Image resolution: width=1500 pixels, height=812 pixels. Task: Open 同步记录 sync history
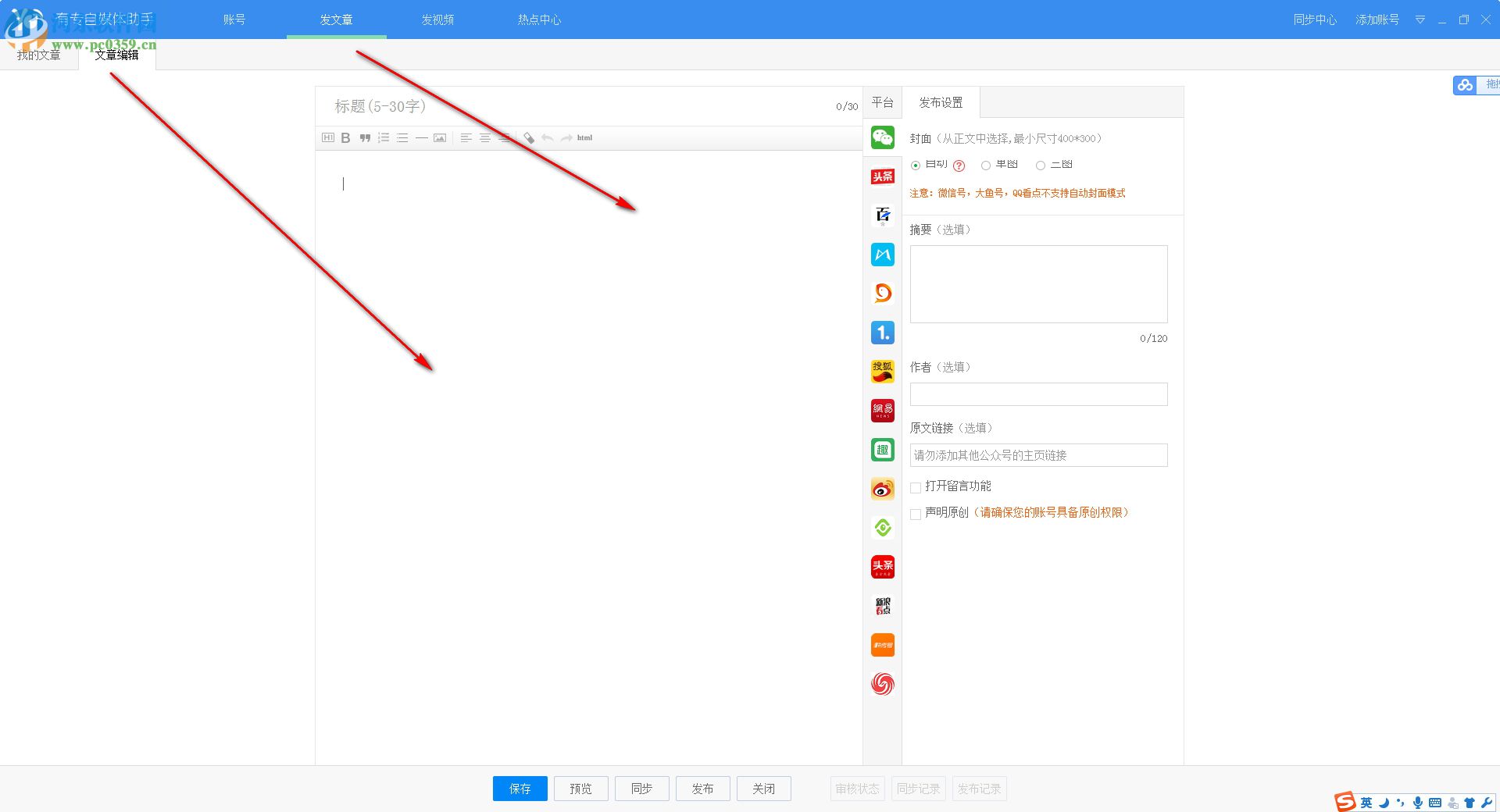(919, 789)
